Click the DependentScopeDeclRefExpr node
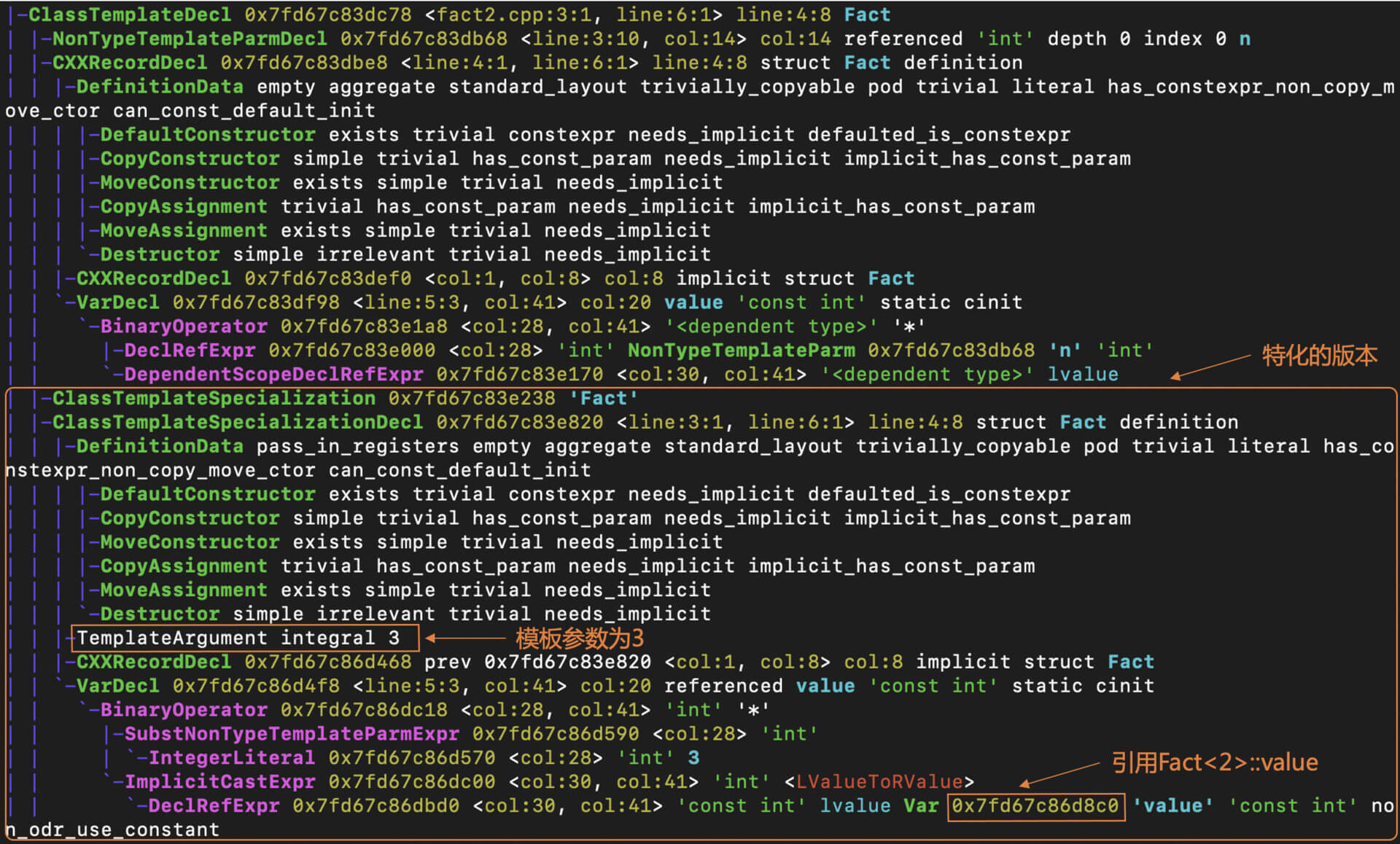This screenshot has height=844, width=1400. point(273,375)
